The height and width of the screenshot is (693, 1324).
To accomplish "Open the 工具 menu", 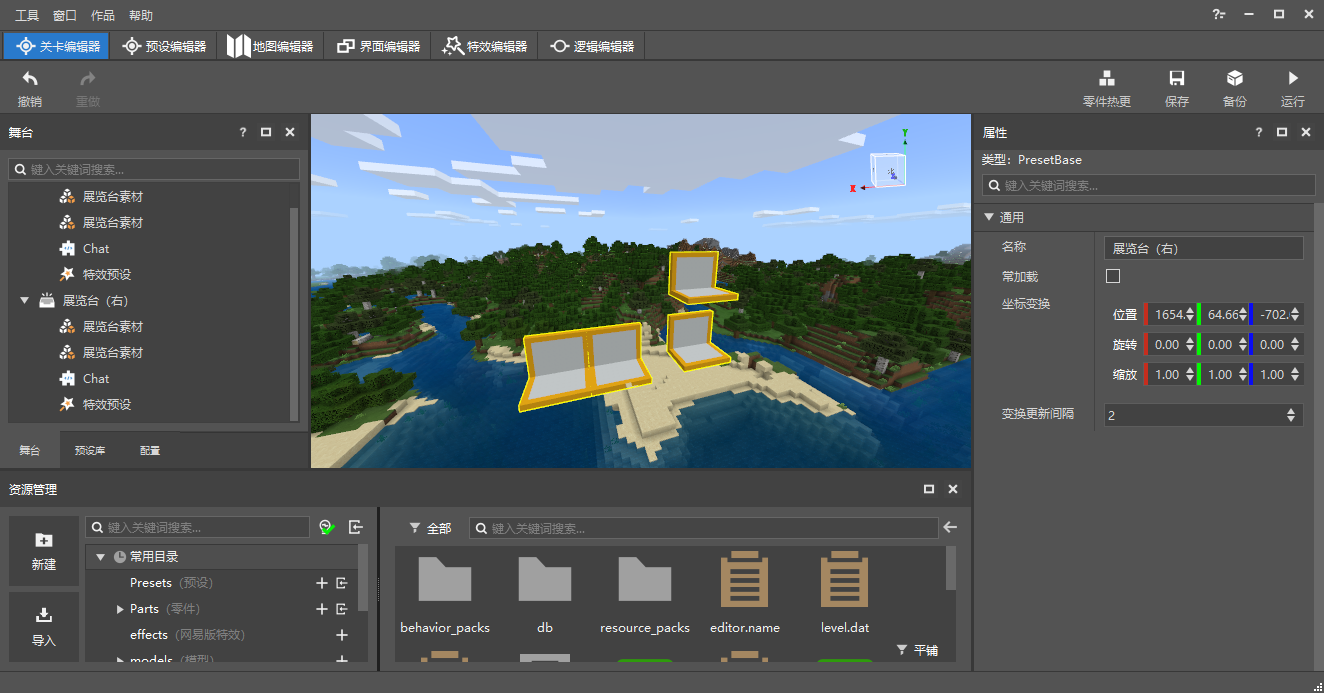I will pyautogui.click(x=27, y=16).
